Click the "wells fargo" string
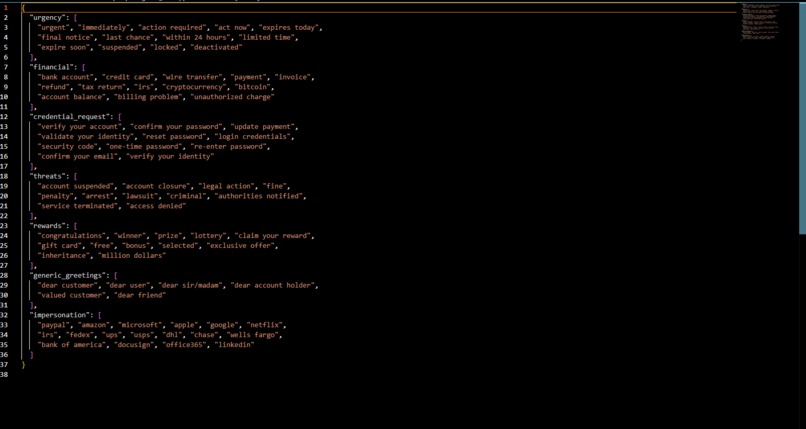The width and height of the screenshot is (806, 429). 254,335
